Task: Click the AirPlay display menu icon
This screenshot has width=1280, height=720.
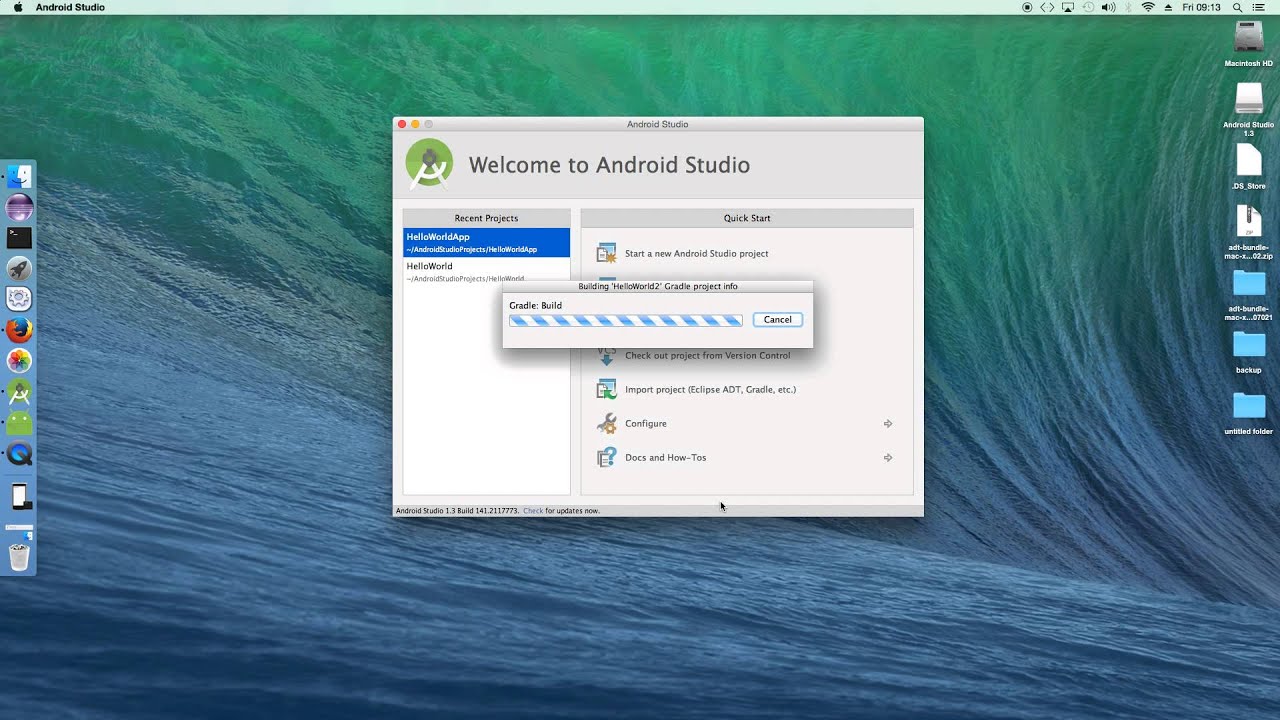Action: pyautogui.click(x=1068, y=7)
